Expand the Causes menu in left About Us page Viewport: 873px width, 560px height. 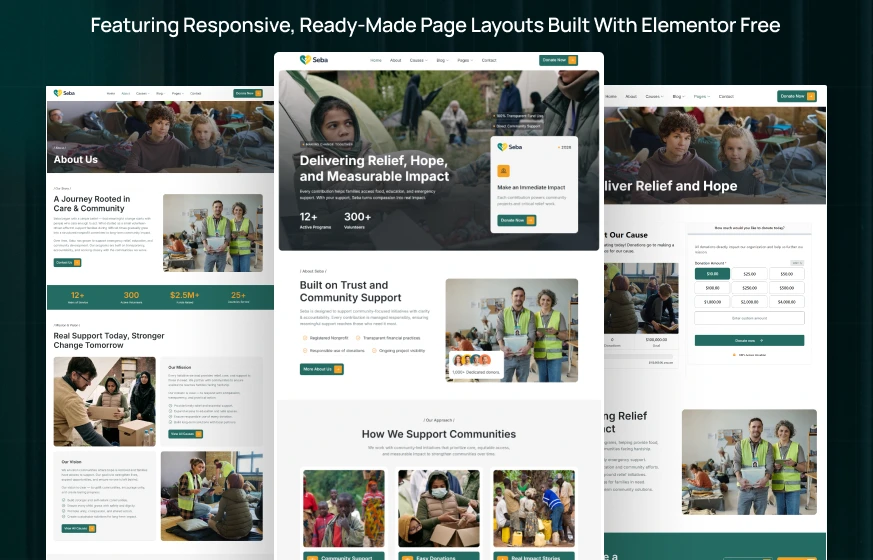click(143, 94)
